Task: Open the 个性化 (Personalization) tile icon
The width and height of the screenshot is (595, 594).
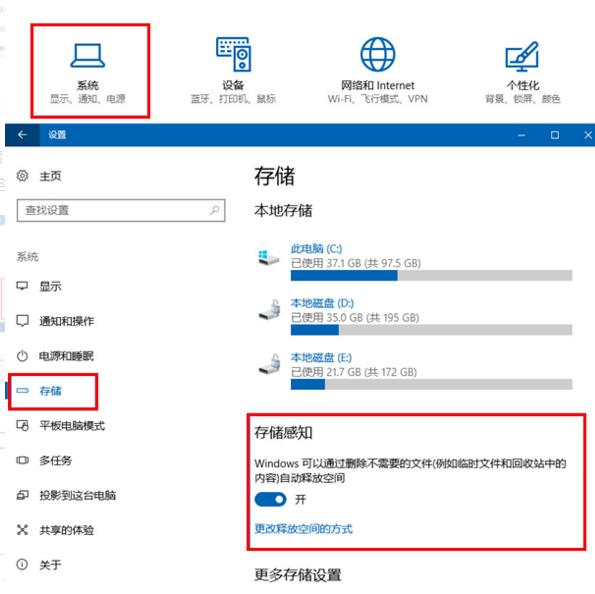Action: point(522,56)
